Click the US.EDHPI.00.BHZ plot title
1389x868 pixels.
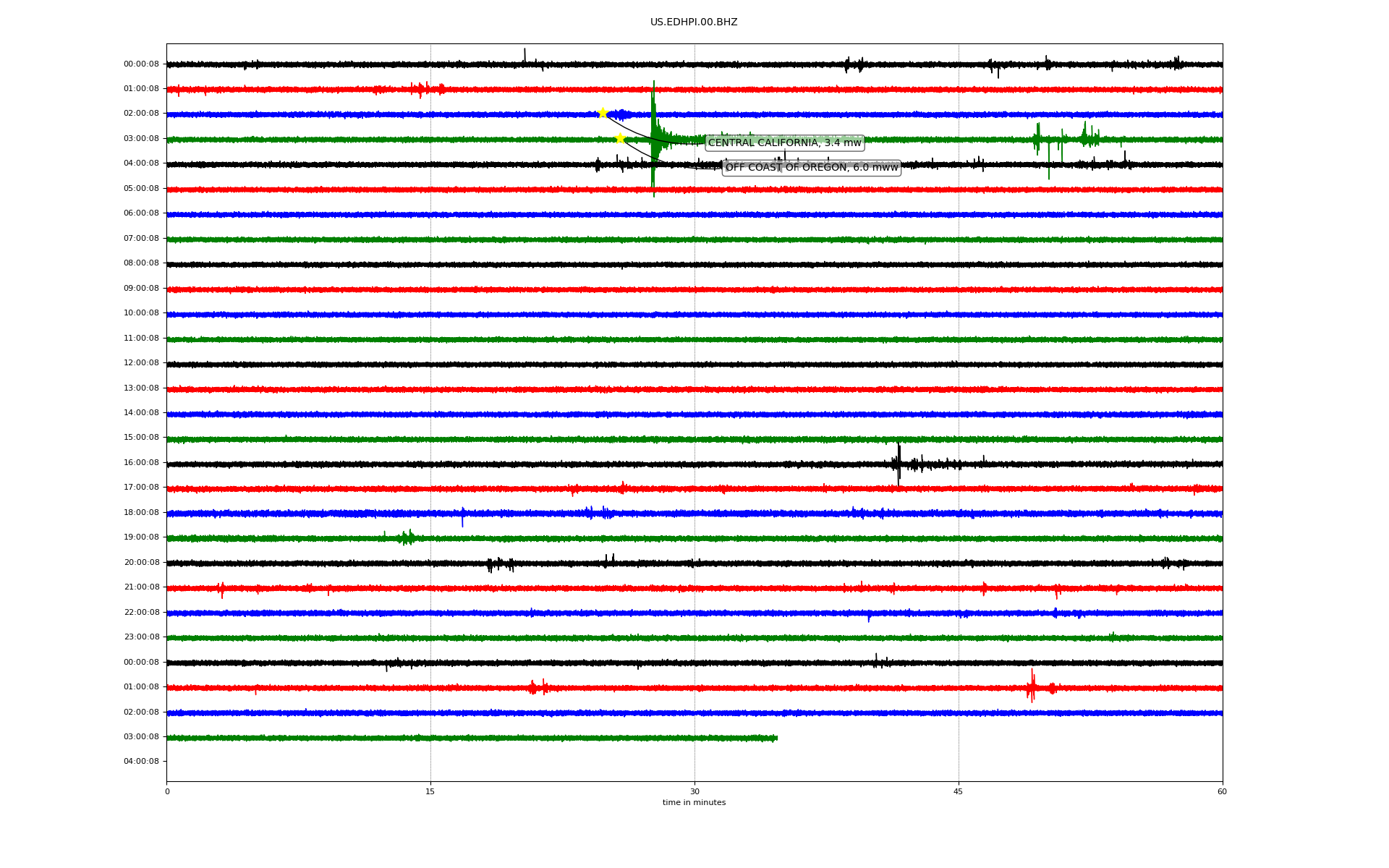tap(694, 22)
